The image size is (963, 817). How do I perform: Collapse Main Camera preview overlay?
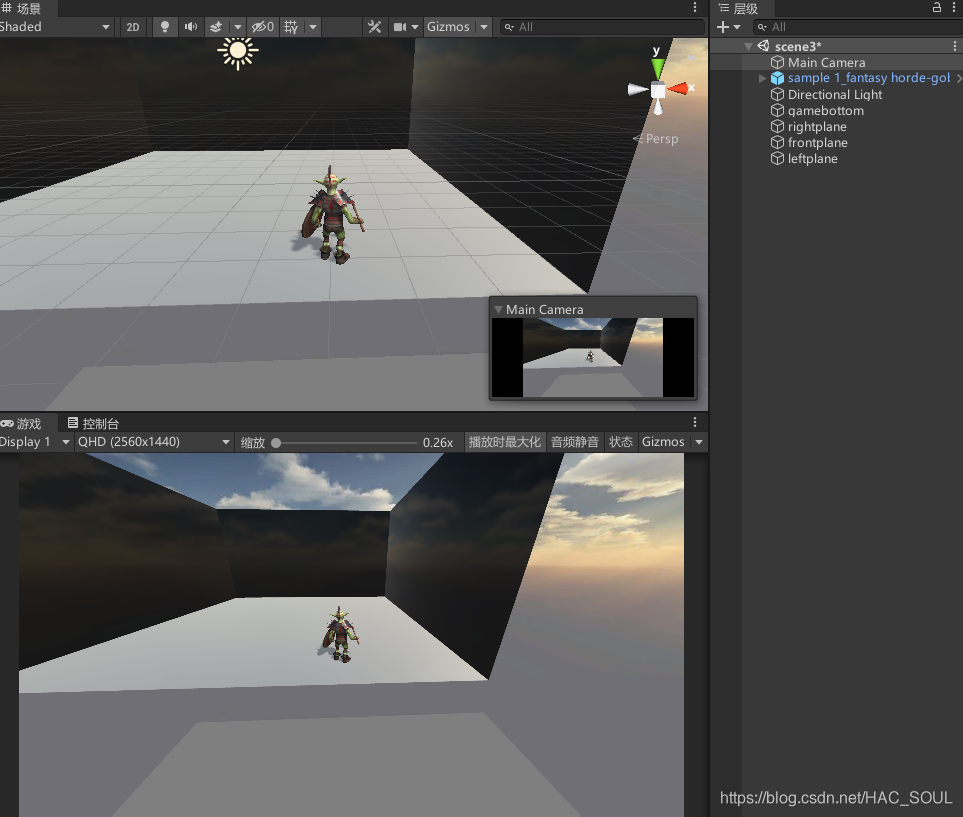498,310
